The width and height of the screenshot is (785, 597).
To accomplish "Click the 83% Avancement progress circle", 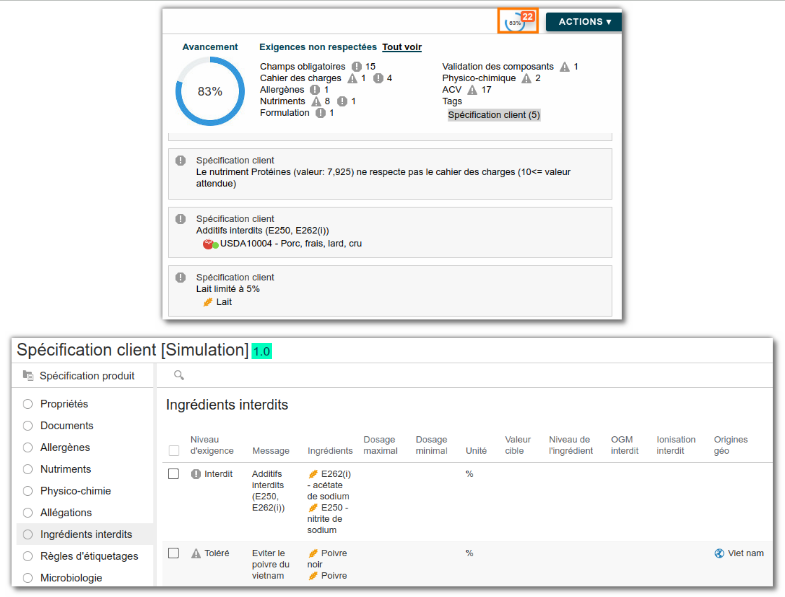I will point(210,91).
